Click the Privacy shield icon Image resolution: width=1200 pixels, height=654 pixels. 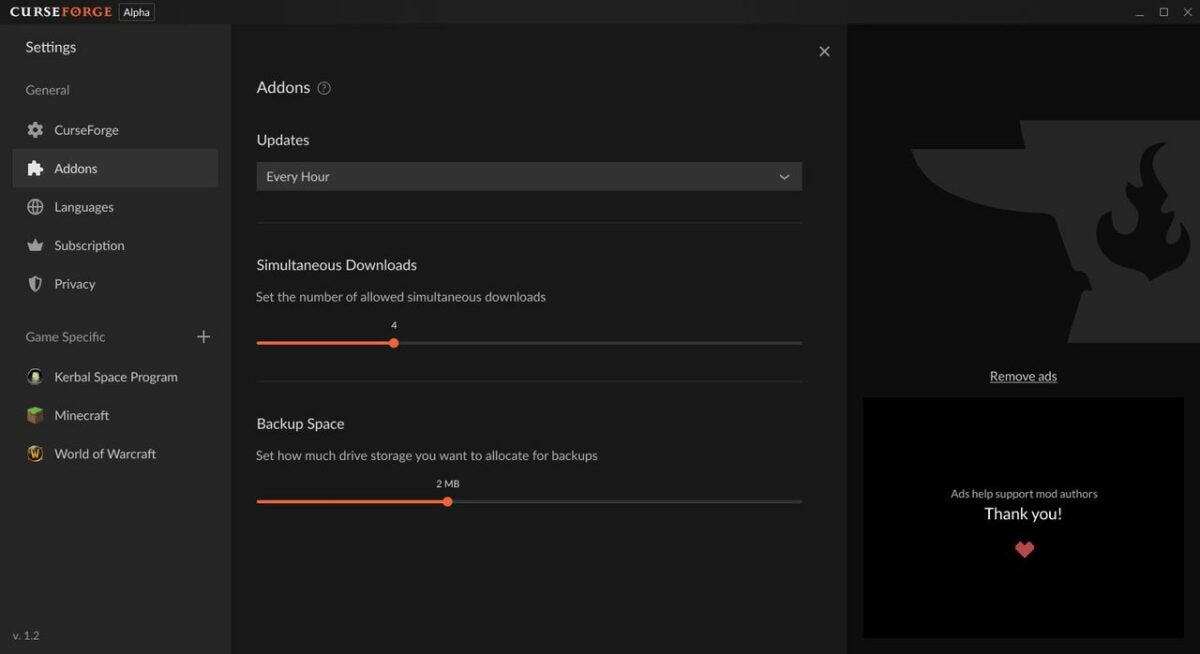[x=35, y=284]
